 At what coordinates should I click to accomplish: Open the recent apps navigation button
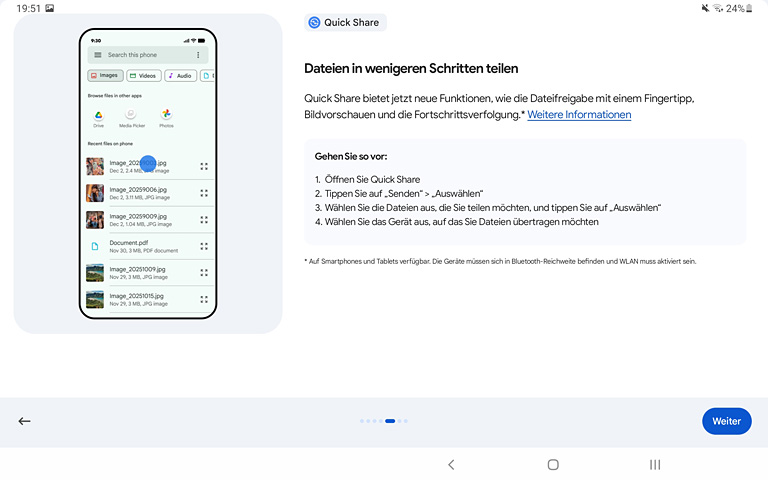click(655, 465)
